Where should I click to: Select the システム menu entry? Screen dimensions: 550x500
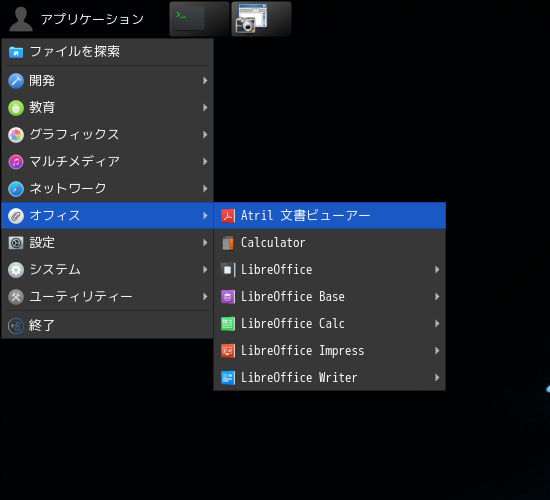107,270
